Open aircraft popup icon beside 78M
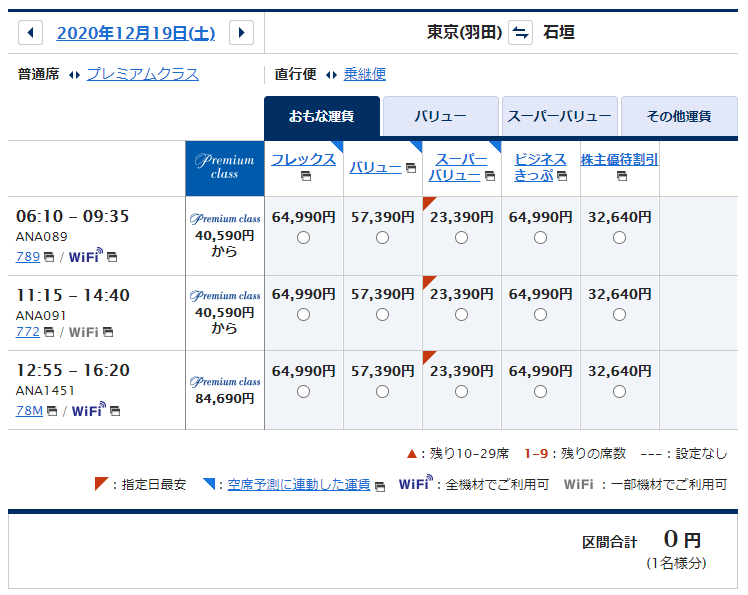Screen dimensions: 748x595 click(52, 411)
